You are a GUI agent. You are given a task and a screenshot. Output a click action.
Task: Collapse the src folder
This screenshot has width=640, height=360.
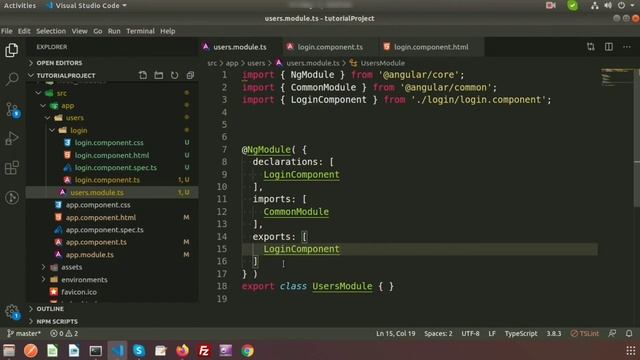pos(61,93)
